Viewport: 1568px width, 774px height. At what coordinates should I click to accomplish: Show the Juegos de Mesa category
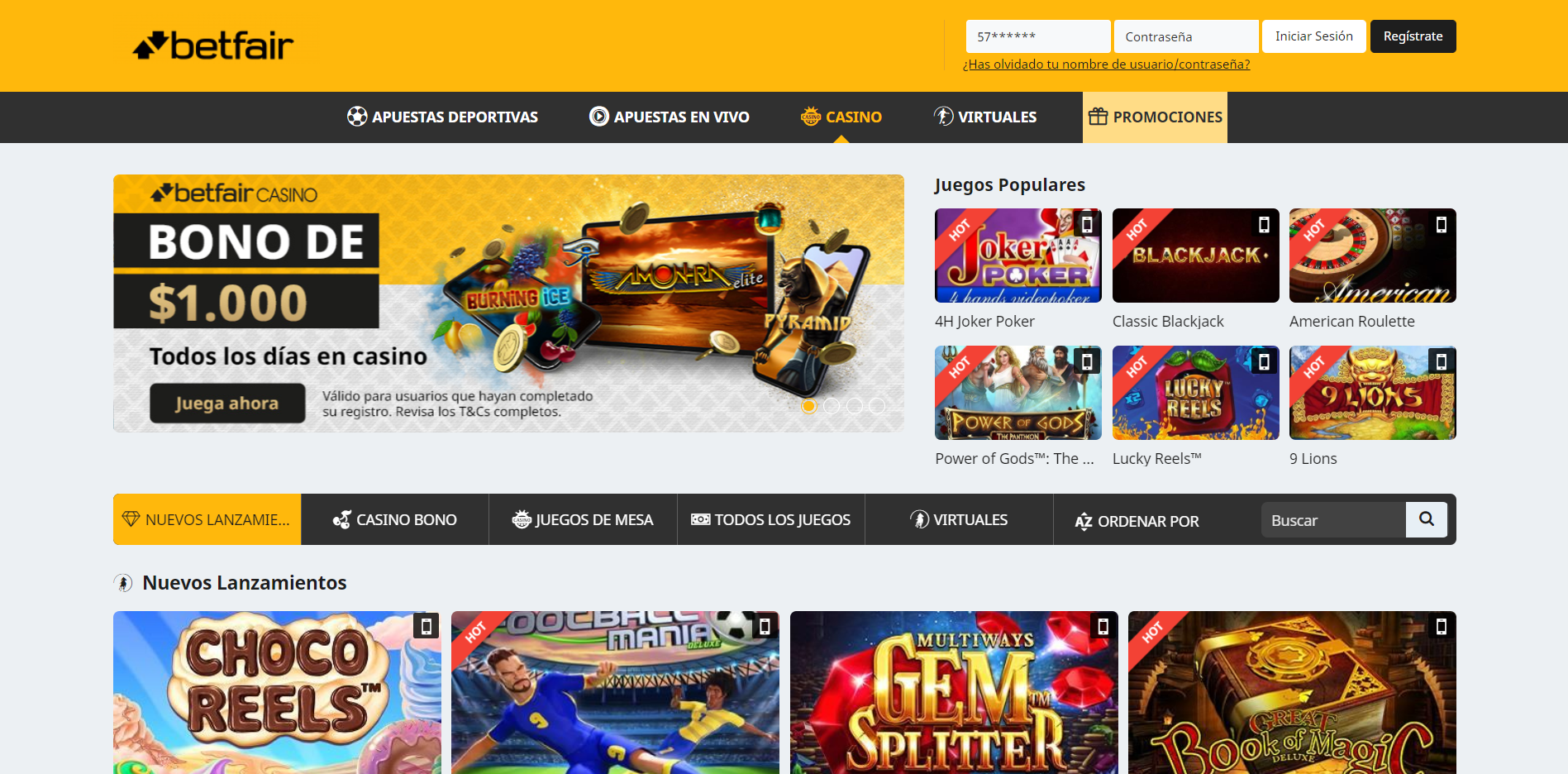coord(583,519)
